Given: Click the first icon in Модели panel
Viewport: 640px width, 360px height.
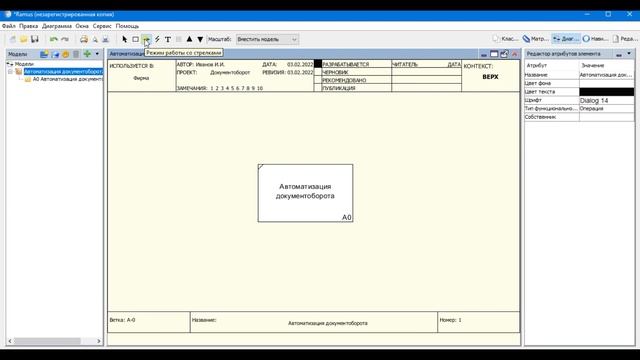Looking at the screenshot, I should pos(44,54).
